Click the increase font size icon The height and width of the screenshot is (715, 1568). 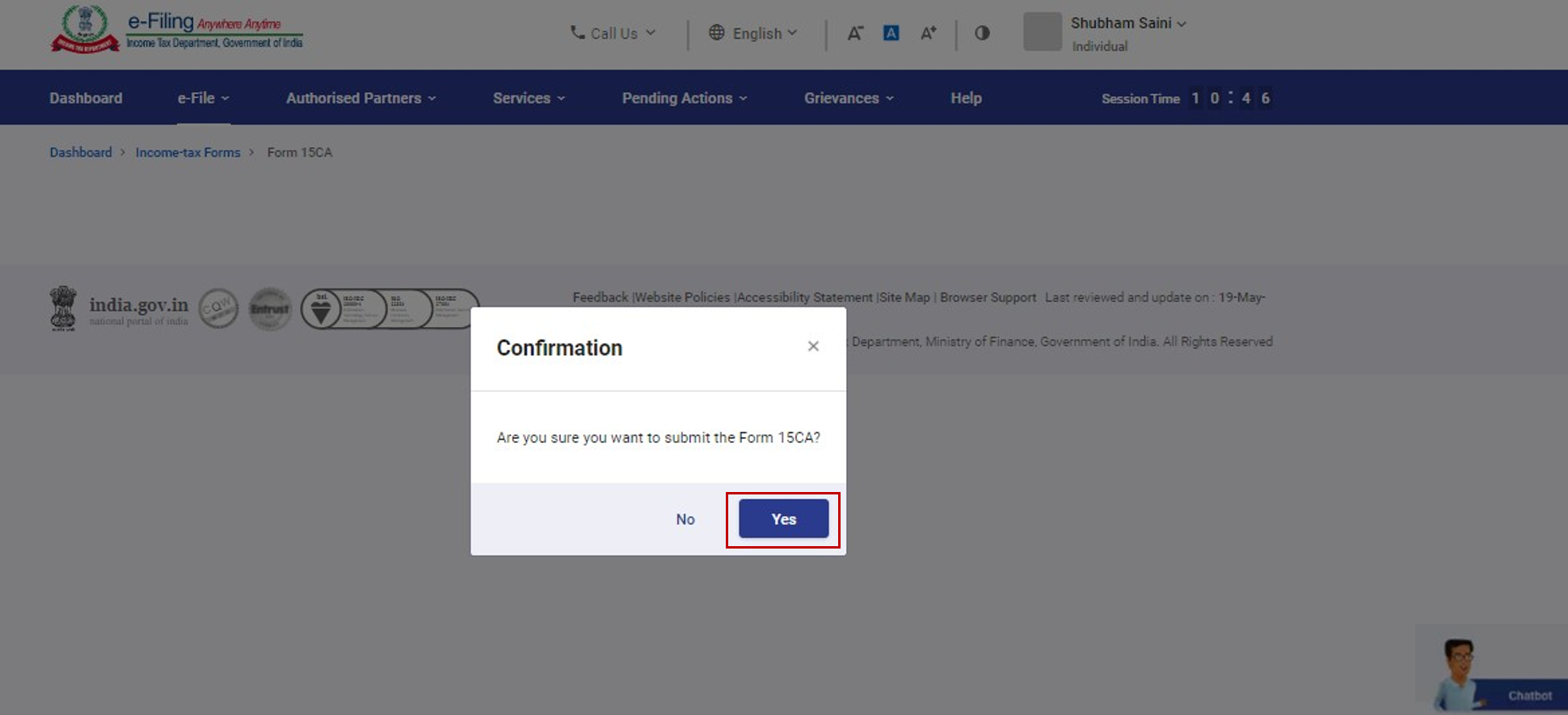coord(928,33)
